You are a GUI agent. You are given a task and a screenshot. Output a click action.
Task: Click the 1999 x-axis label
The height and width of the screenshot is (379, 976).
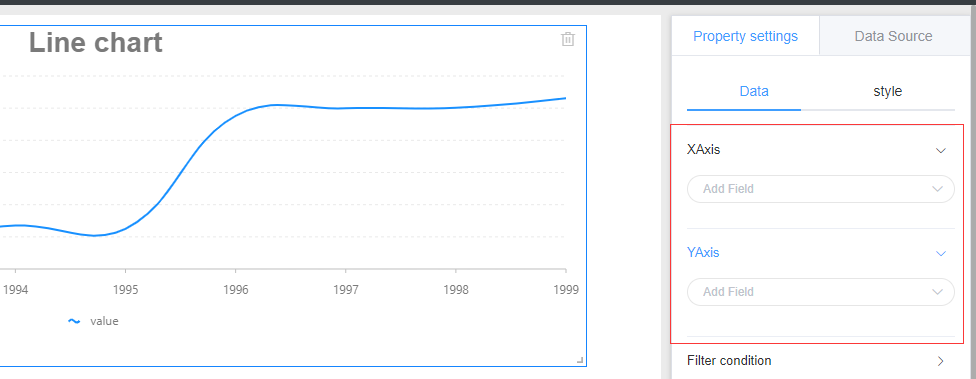pyautogui.click(x=566, y=290)
